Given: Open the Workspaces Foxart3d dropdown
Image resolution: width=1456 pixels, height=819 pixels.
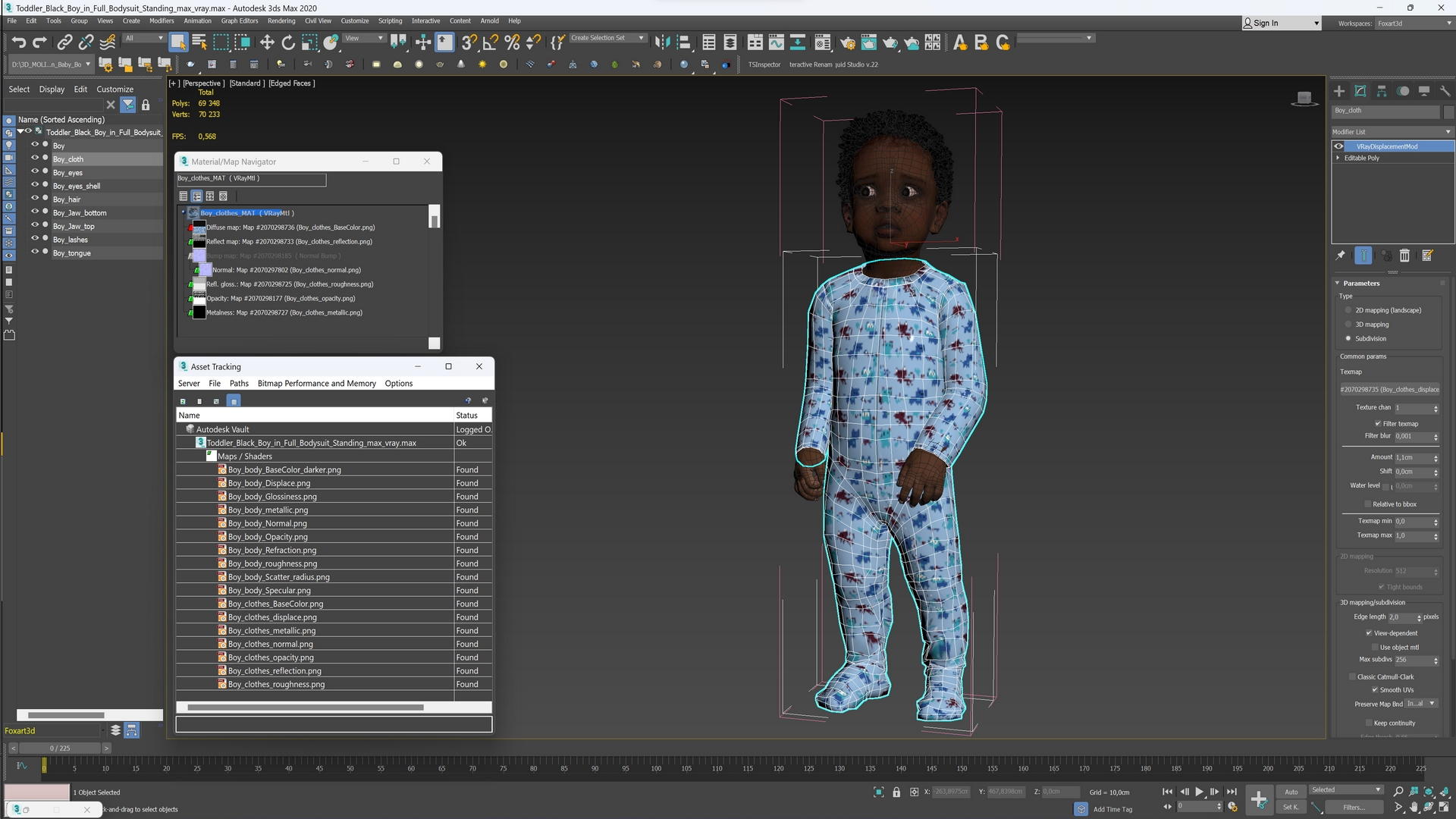Looking at the screenshot, I should [1414, 24].
